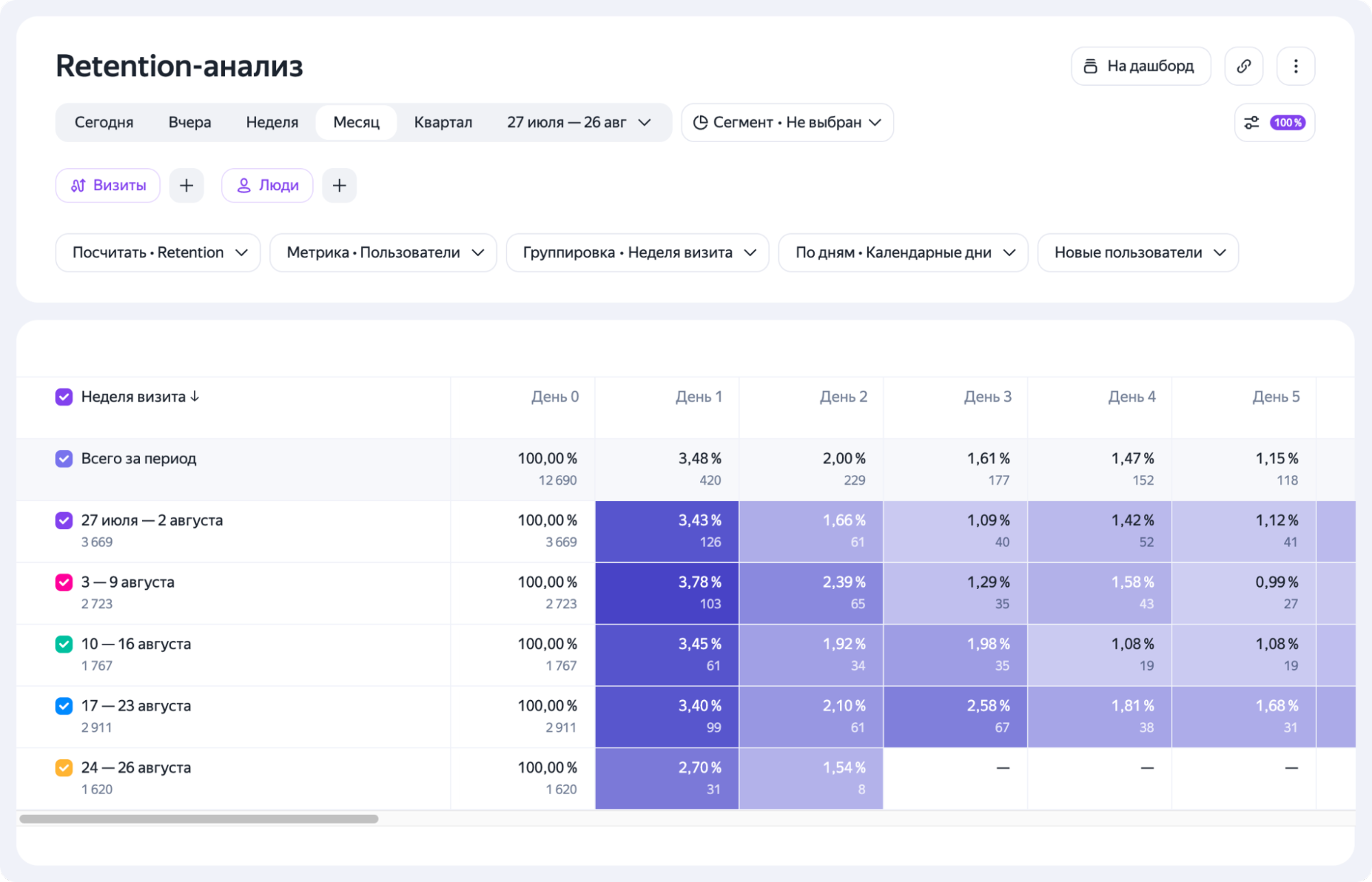This screenshot has width=1372, height=882.
Task: Open the Метрика · Пользователи dropdown
Action: (x=383, y=253)
